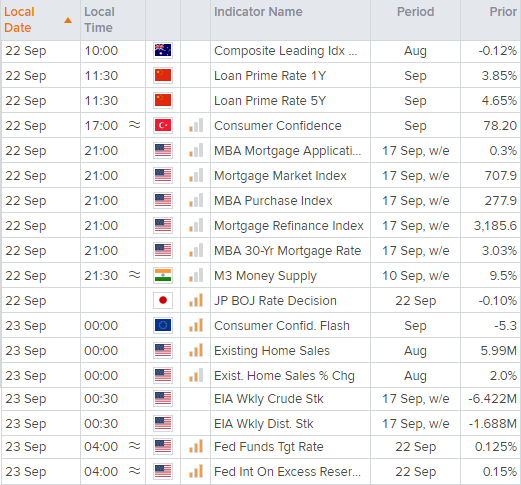Sort table by Local Time column header
The height and width of the screenshot is (485, 521).
99,20
